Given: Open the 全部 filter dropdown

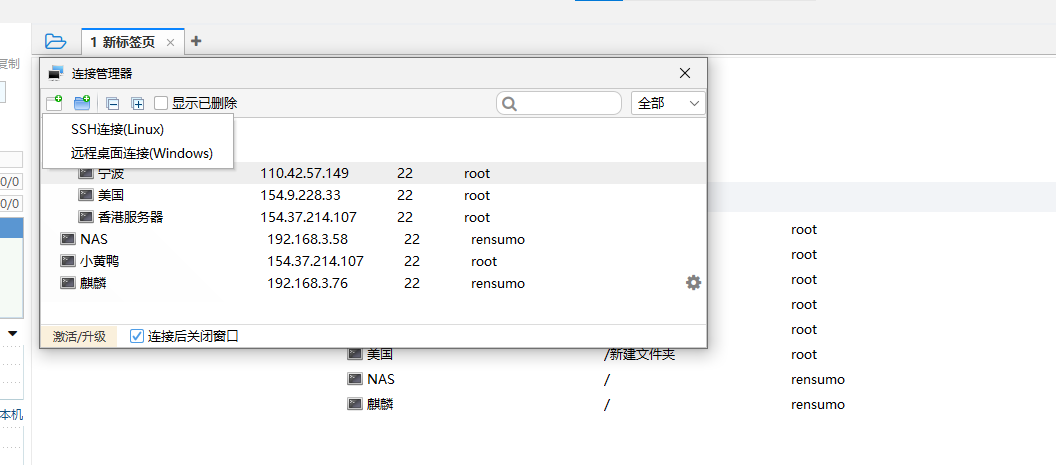Looking at the screenshot, I should [668, 103].
